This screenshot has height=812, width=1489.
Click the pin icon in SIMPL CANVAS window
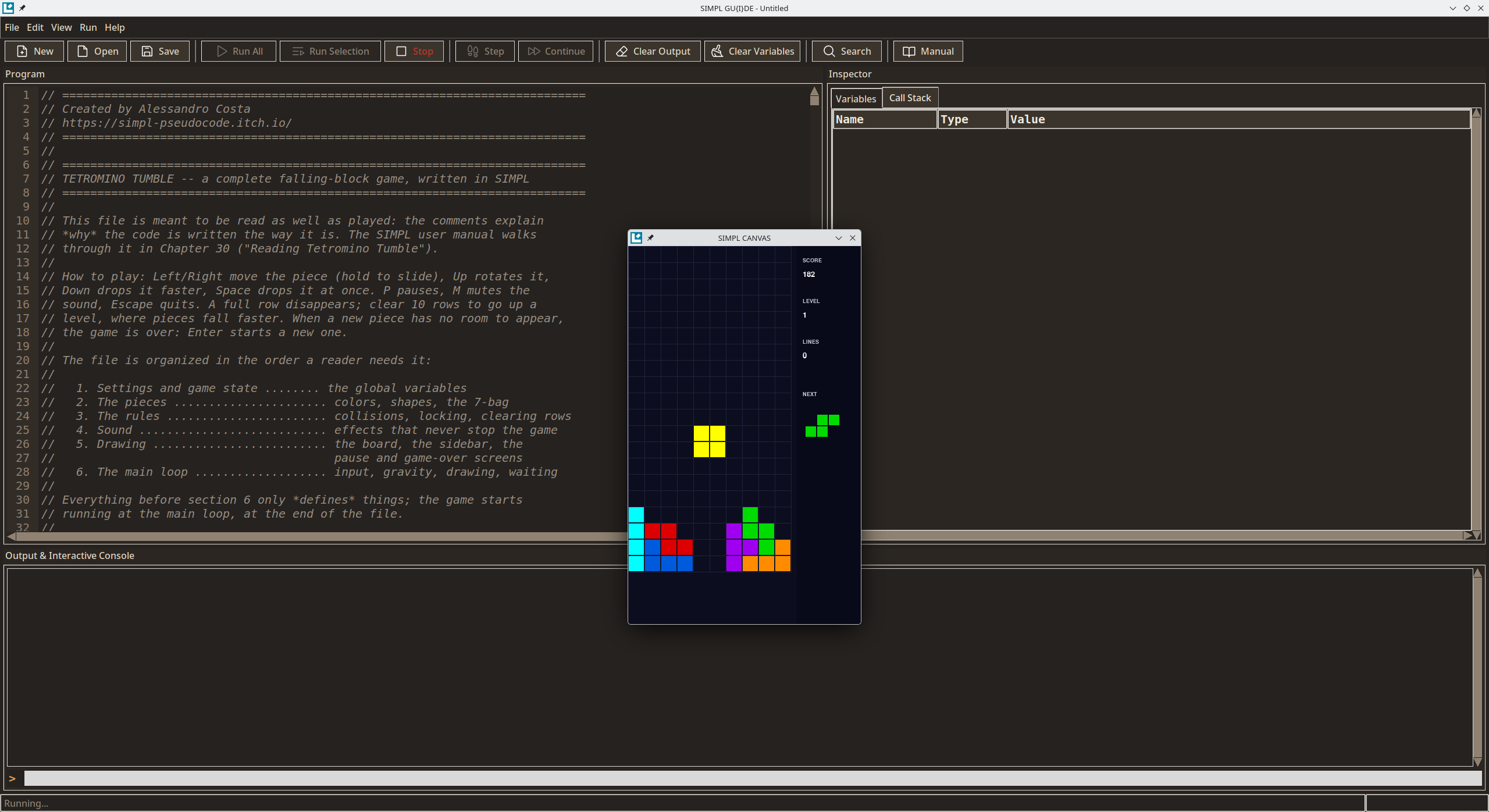tap(650, 237)
